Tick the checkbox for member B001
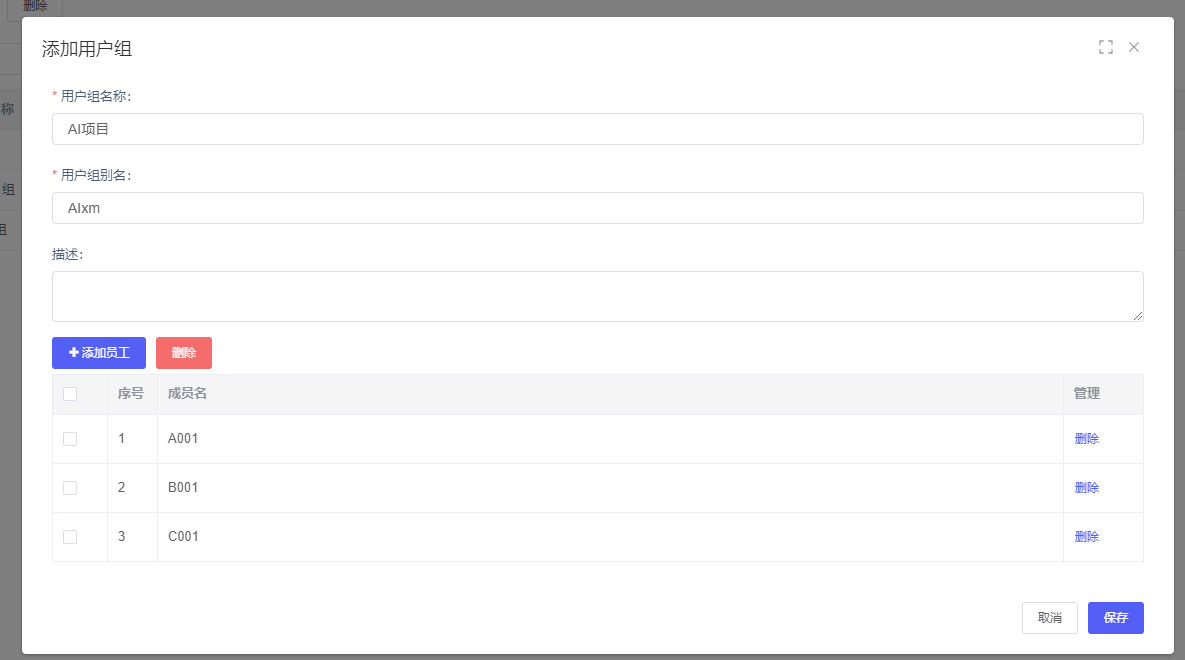1185x660 pixels. pyautogui.click(x=70, y=488)
